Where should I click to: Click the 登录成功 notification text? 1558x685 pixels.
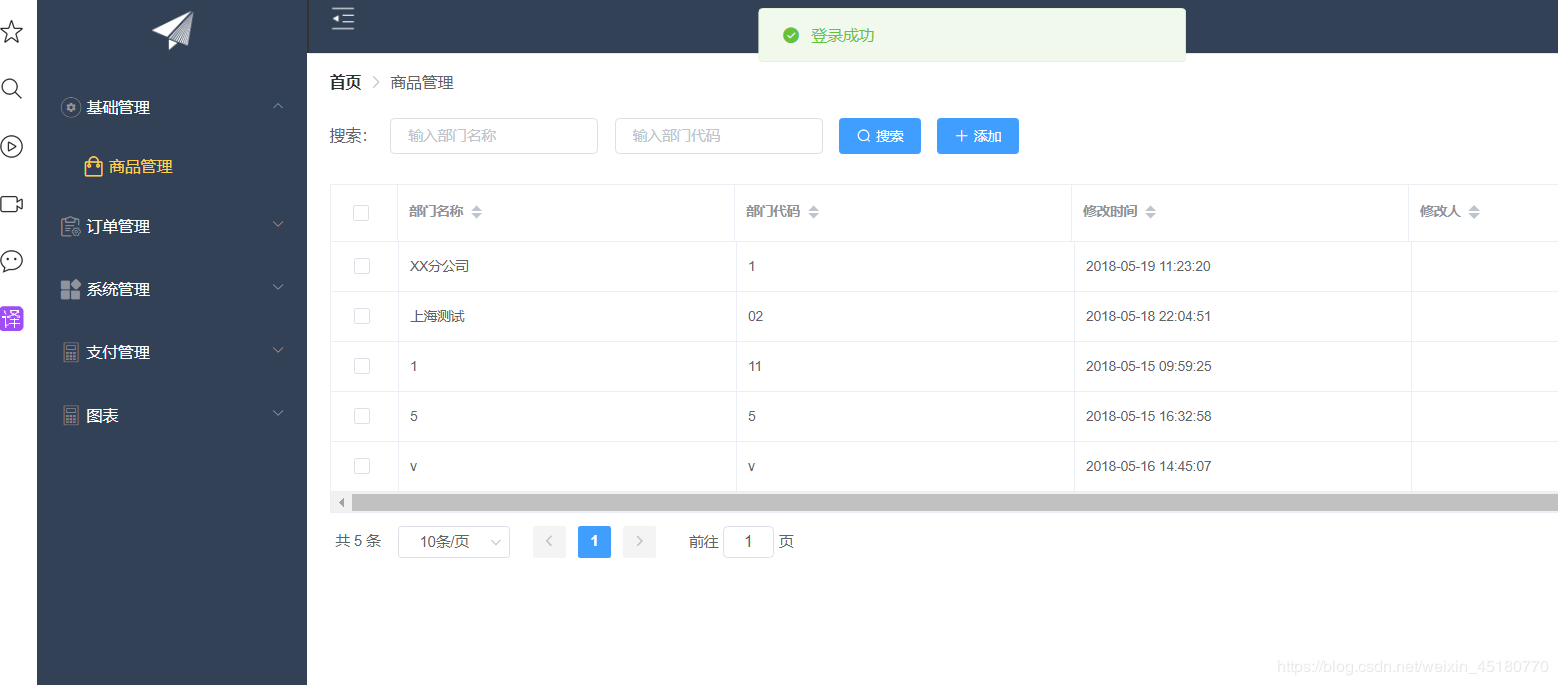(x=843, y=35)
